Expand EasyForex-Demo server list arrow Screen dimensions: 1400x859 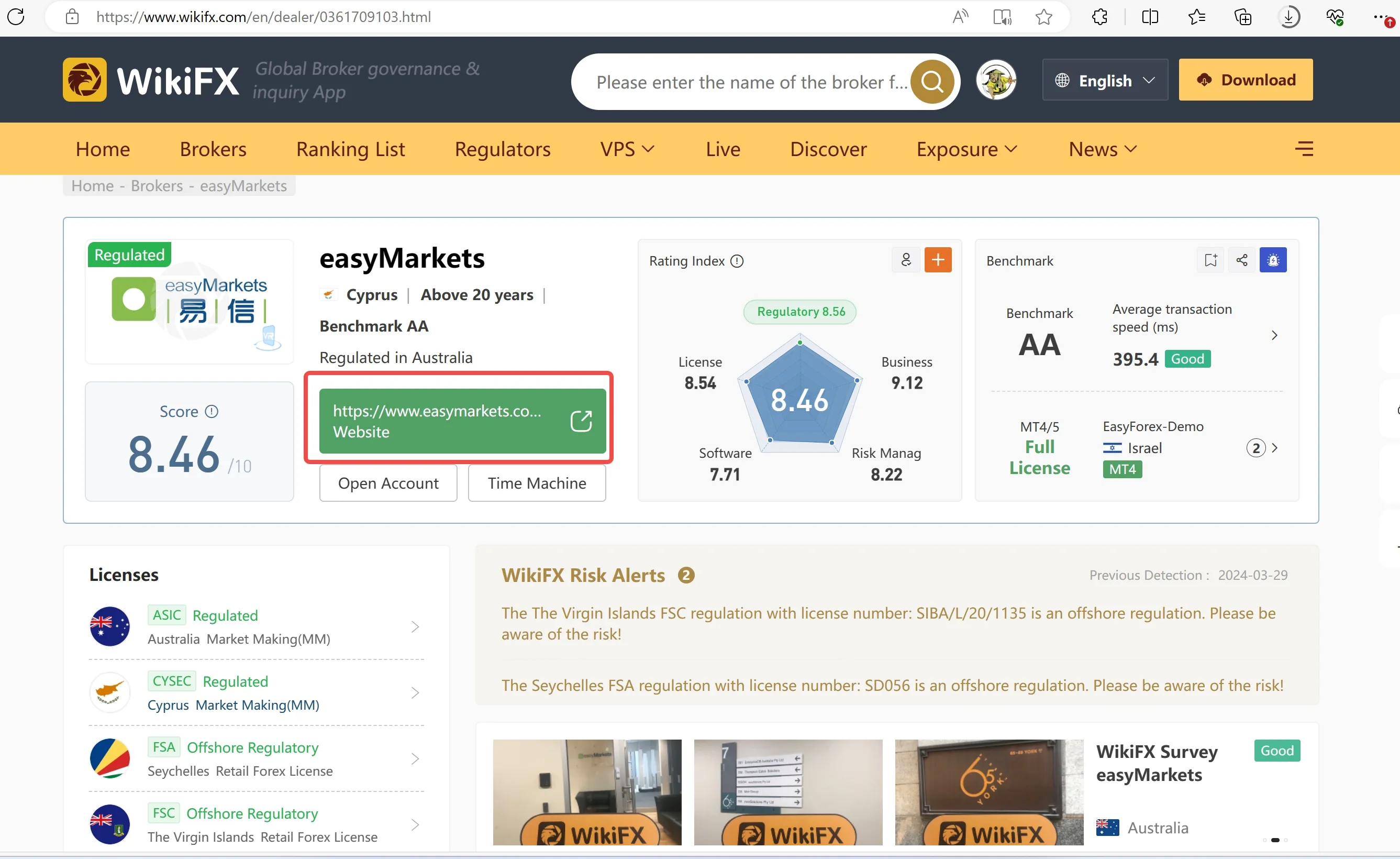click(1275, 447)
